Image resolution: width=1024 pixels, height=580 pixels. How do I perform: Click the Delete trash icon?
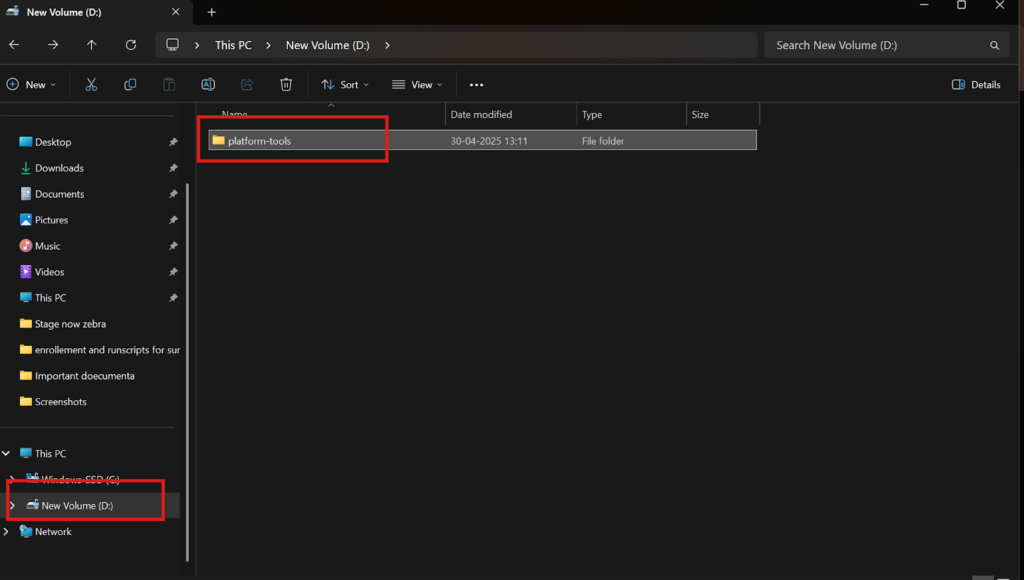pos(286,85)
